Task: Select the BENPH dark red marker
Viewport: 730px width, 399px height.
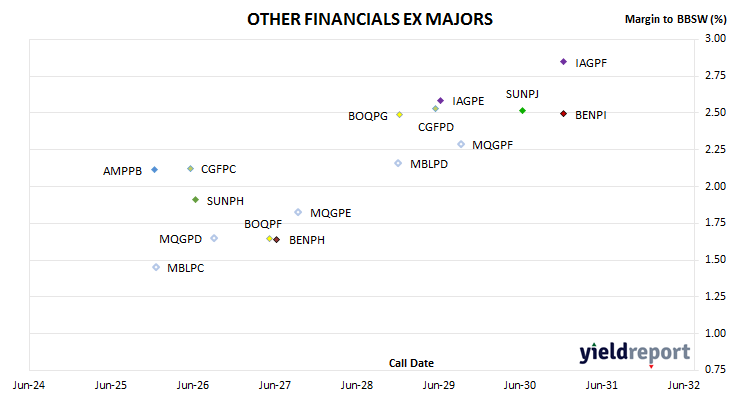Action: coord(277,240)
